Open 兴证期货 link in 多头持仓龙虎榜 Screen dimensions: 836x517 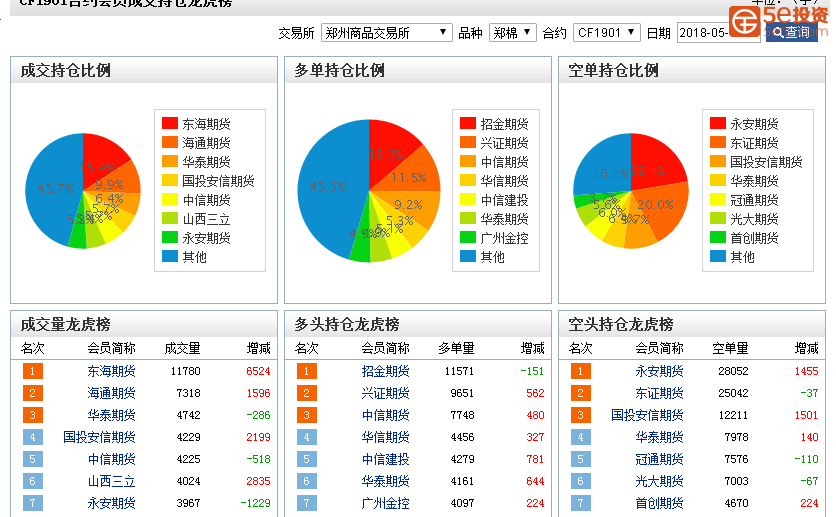[385, 393]
